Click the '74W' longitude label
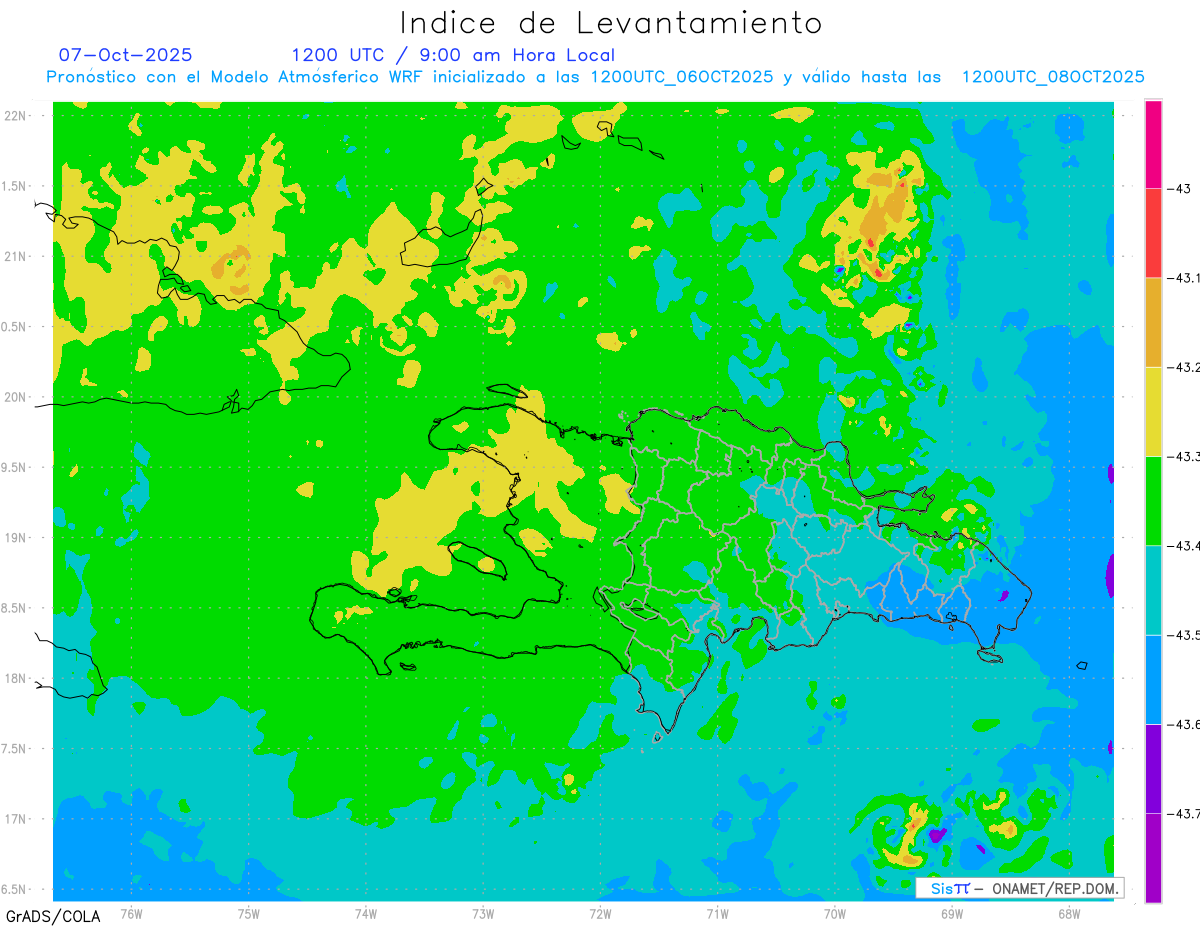This screenshot has width=1200, height=927. point(366,913)
